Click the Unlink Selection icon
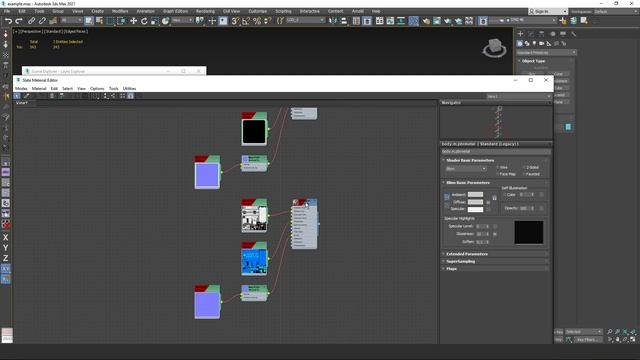Viewport: 640px width, 360px height. [42, 21]
